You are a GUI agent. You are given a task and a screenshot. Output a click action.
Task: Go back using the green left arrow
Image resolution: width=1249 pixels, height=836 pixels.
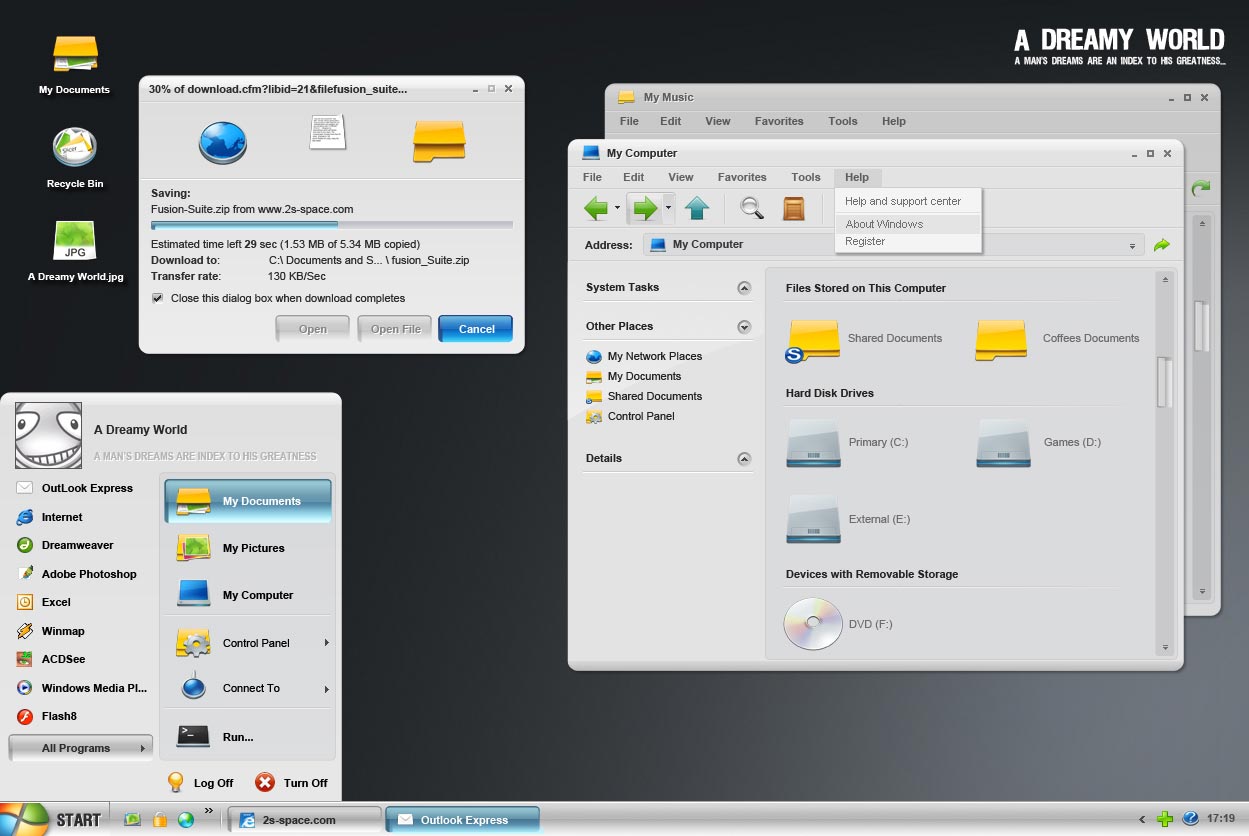(596, 208)
